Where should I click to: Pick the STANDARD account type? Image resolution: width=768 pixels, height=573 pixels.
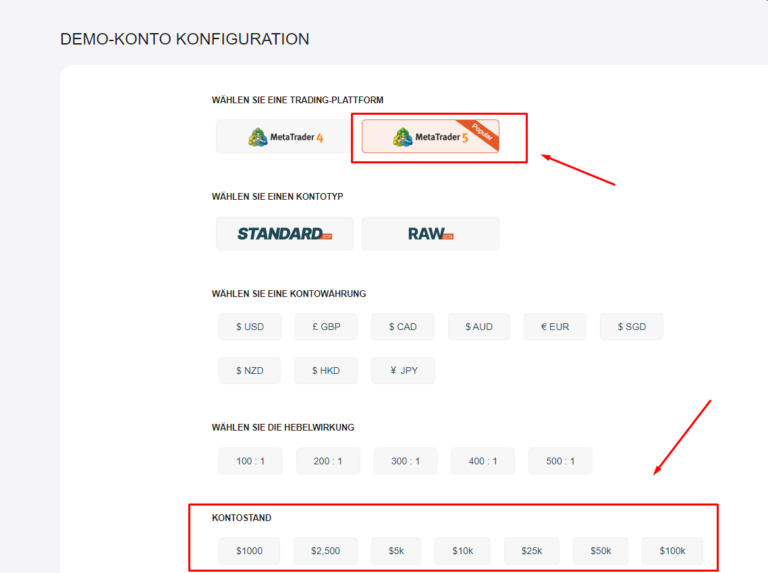pyautogui.click(x=285, y=234)
